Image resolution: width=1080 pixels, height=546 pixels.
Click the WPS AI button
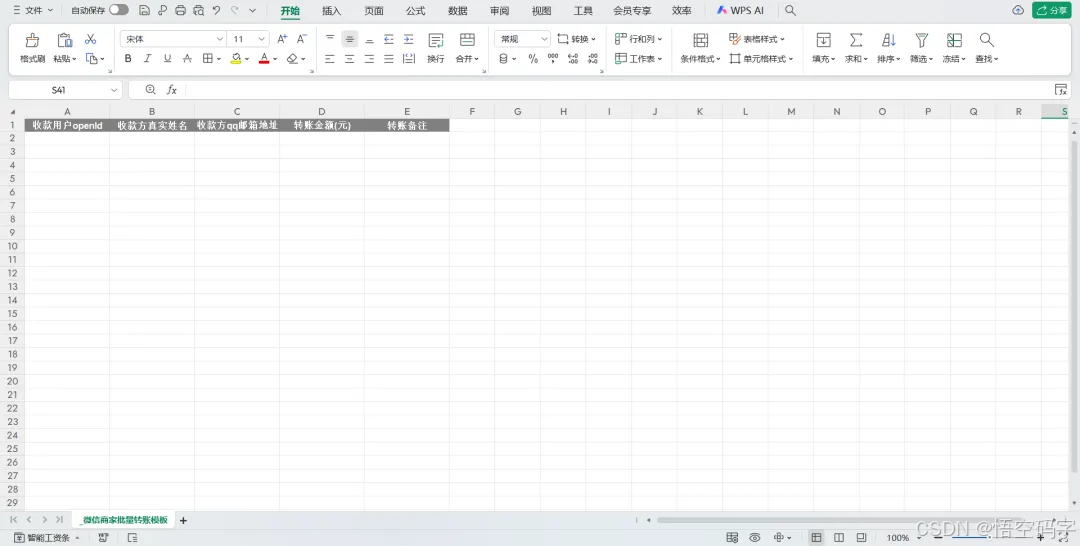(x=740, y=10)
